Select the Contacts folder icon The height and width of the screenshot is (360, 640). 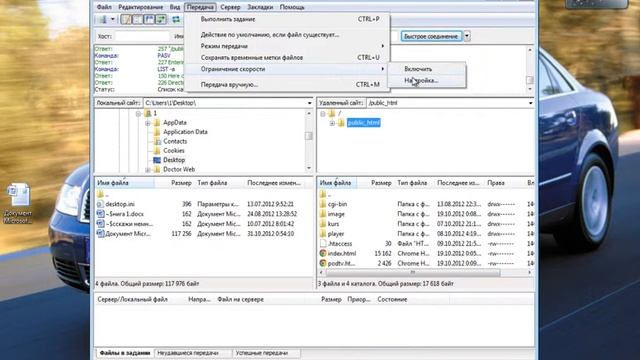(157, 141)
